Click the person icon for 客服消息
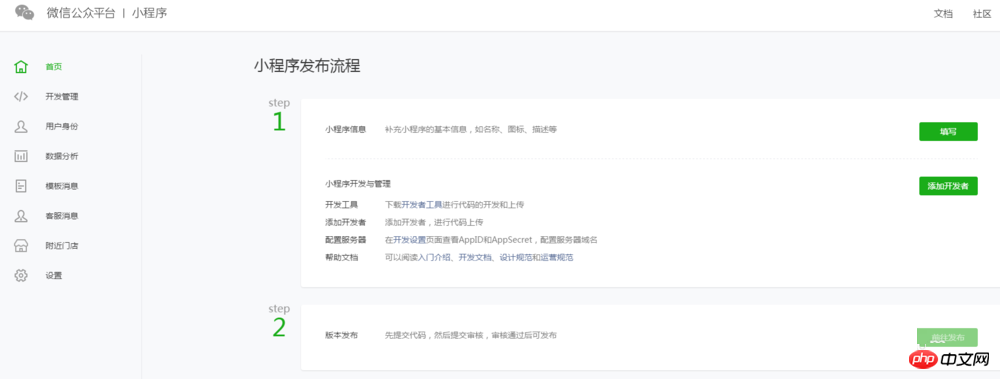 (x=21, y=216)
